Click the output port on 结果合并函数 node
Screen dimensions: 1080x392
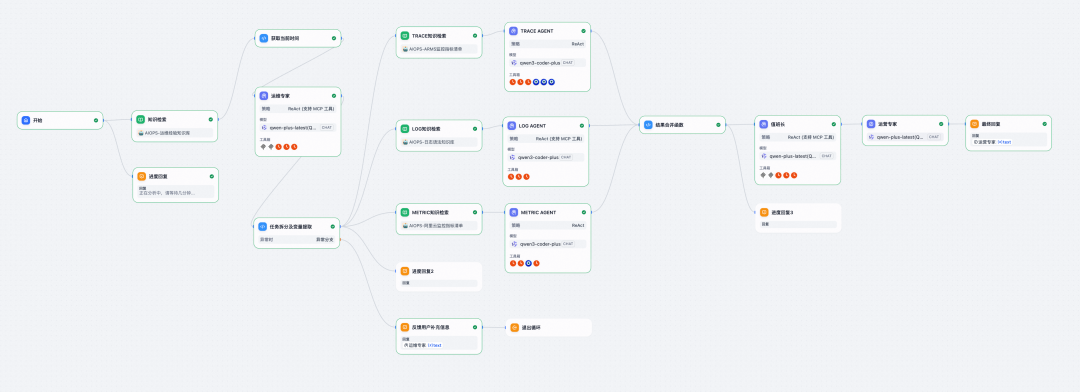[x=726, y=125]
